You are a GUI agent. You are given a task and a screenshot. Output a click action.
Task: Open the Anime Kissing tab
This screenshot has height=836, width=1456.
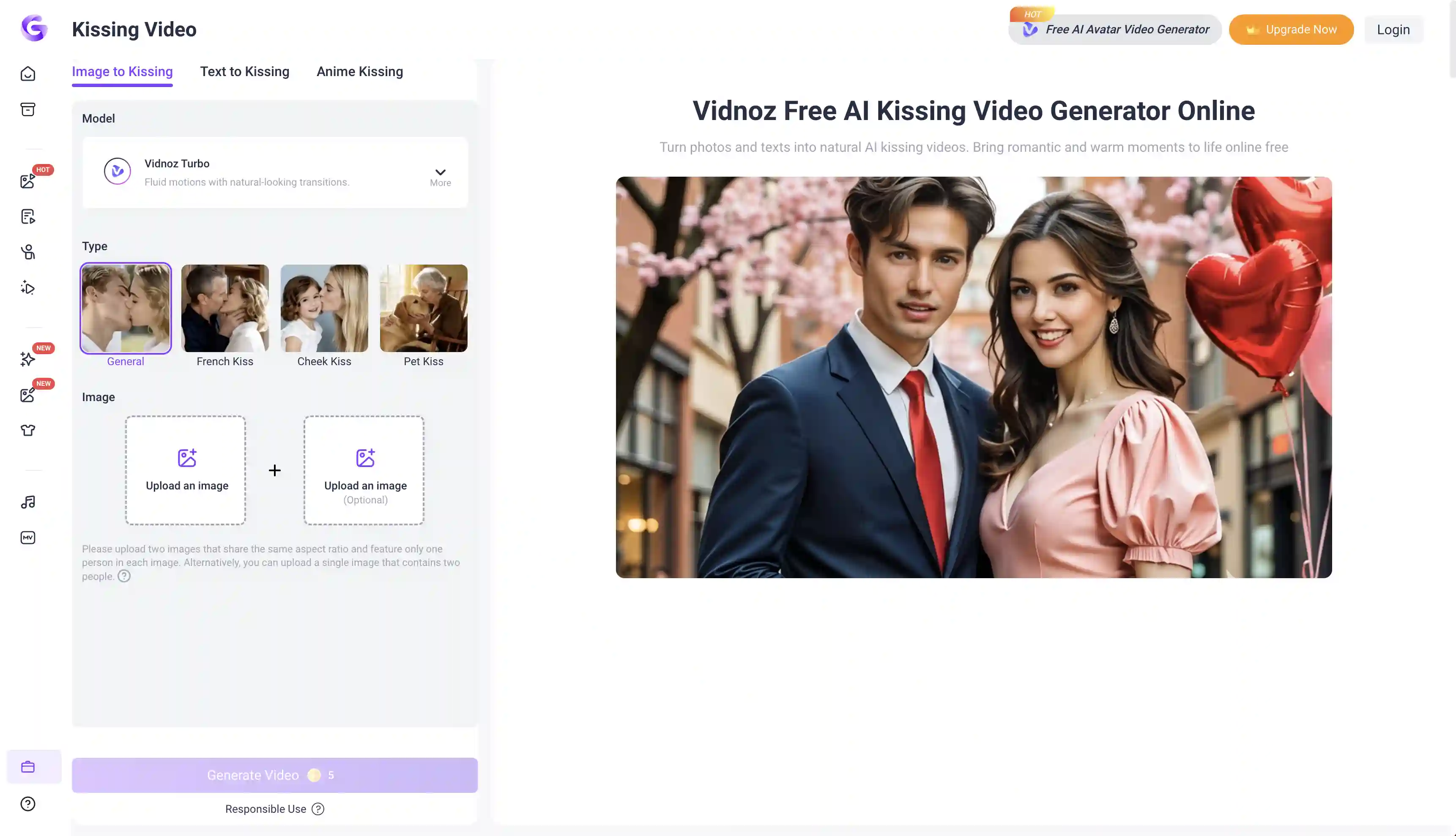[x=359, y=71]
